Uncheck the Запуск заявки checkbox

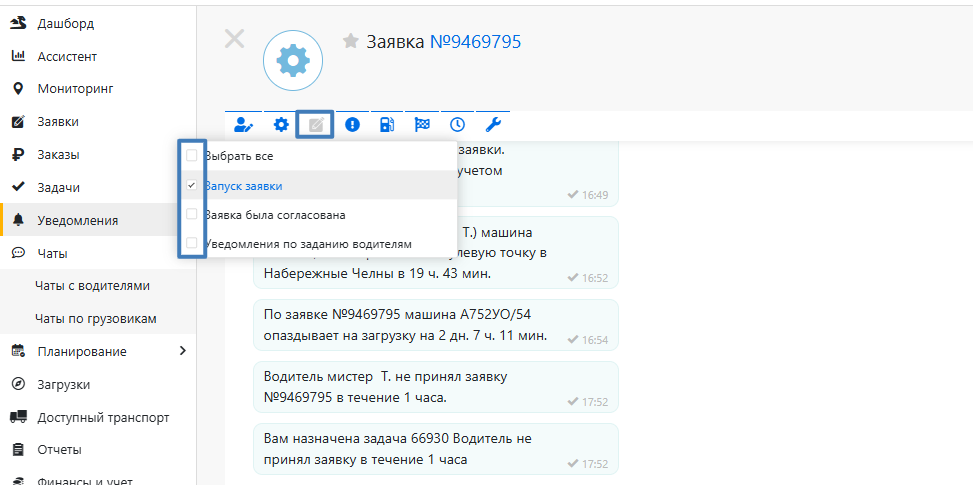point(192,185)
